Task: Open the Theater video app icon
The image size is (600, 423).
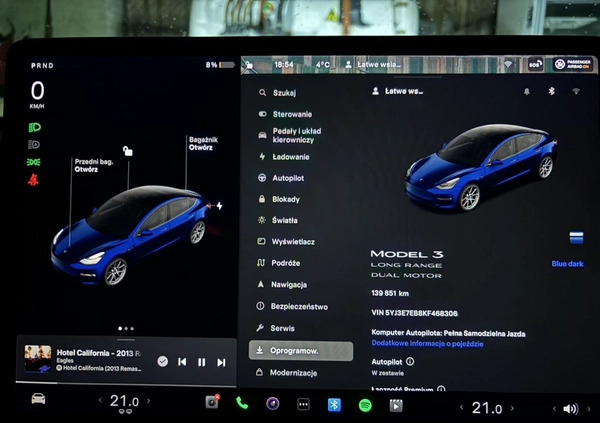Action: 396,405
